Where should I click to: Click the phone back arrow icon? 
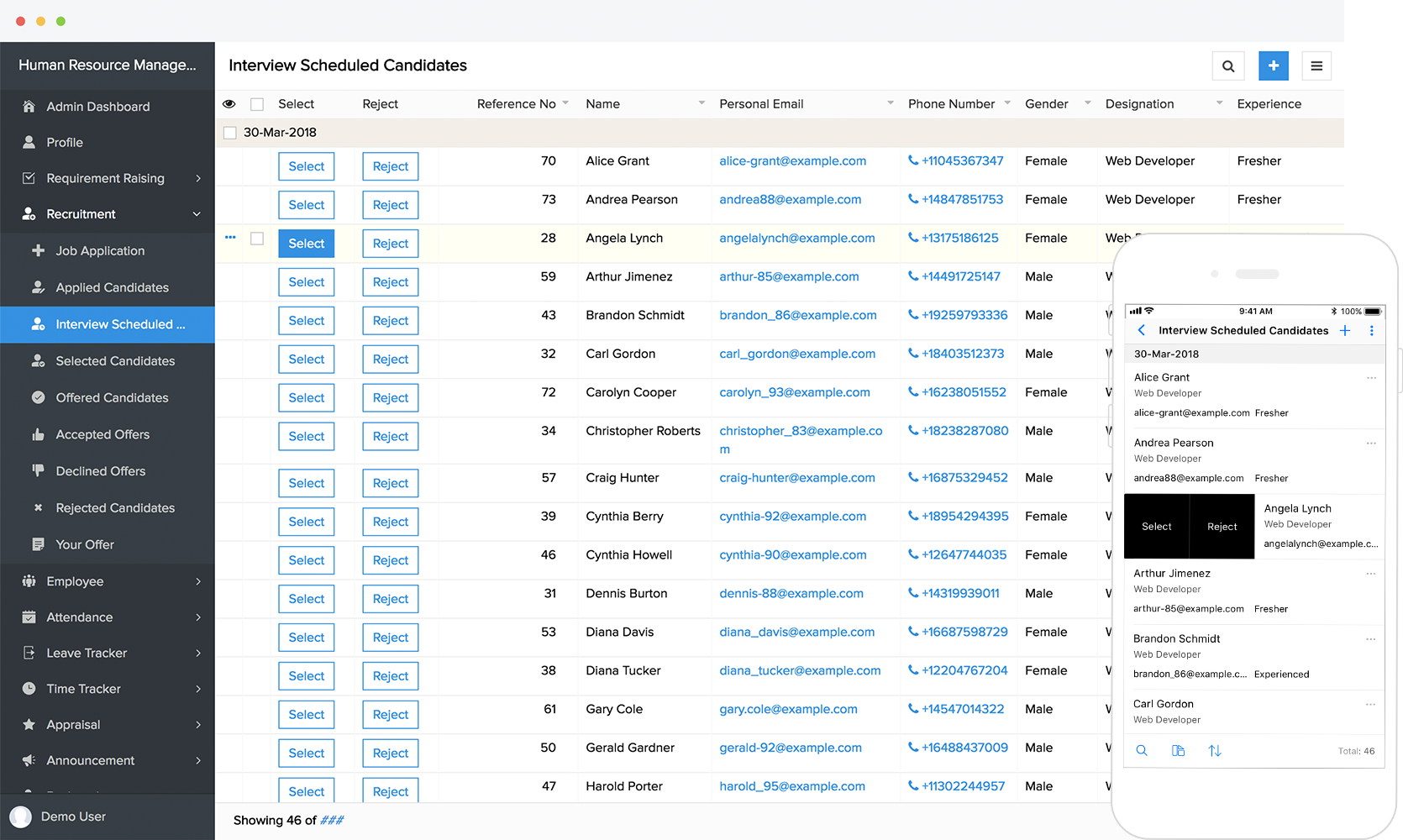tap(1141, 330)
